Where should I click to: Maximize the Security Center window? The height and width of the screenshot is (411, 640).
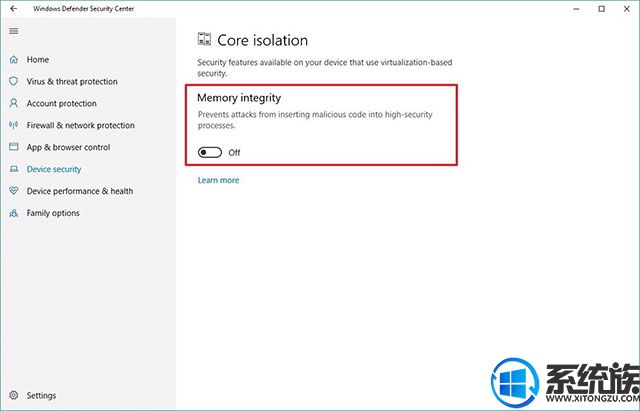pos(602,9)
